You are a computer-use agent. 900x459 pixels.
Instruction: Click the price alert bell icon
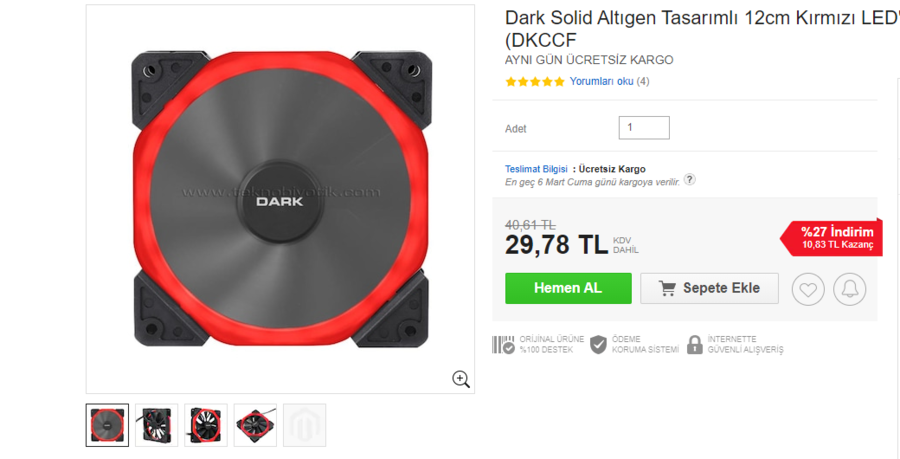pyautogui.click(x=849, y=289)
